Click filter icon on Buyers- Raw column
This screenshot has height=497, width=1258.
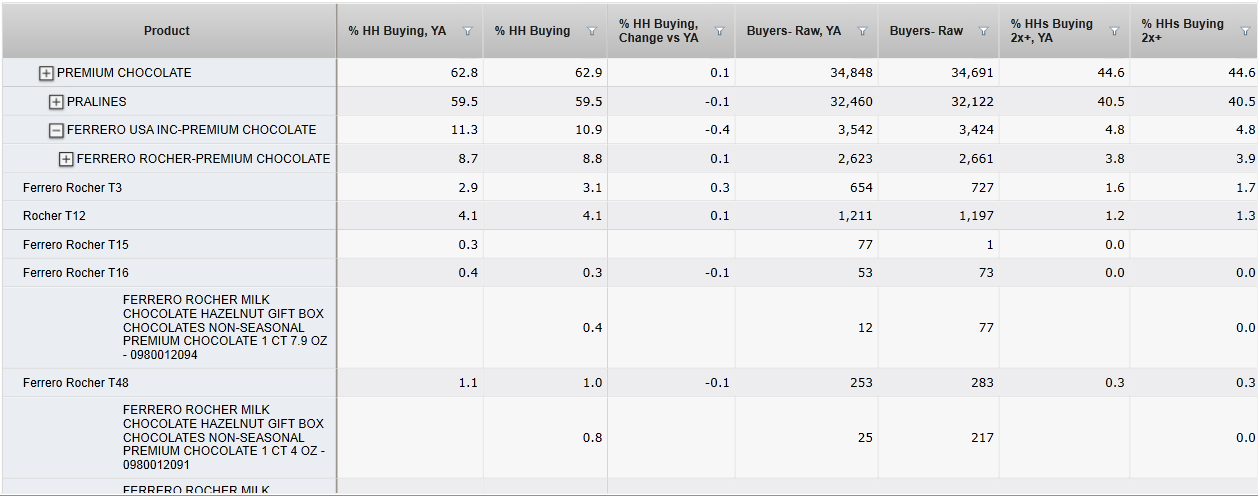pyautogui.click(x=983, y=32)
